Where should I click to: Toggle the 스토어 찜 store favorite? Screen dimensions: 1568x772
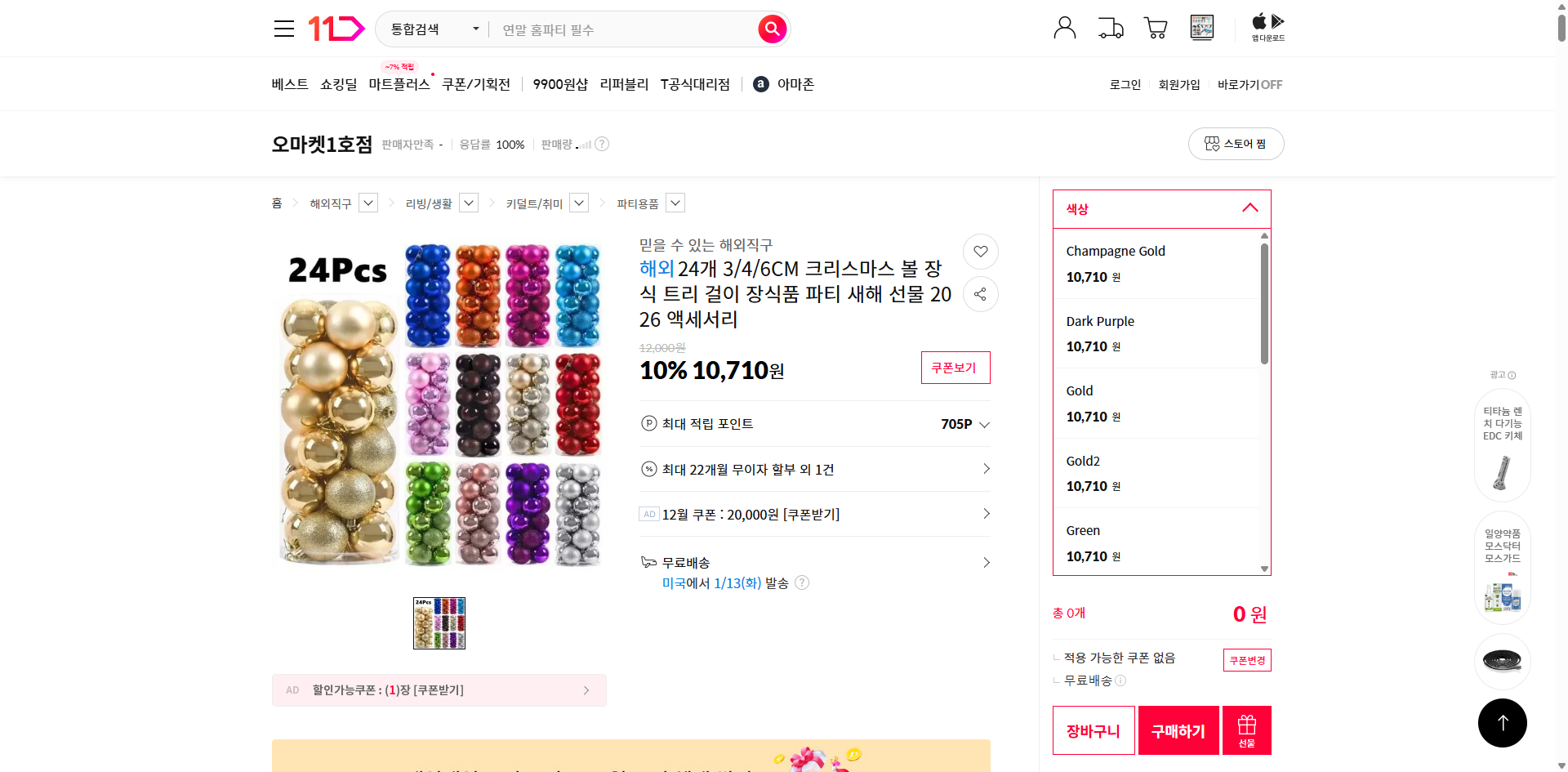(1236, 143)
